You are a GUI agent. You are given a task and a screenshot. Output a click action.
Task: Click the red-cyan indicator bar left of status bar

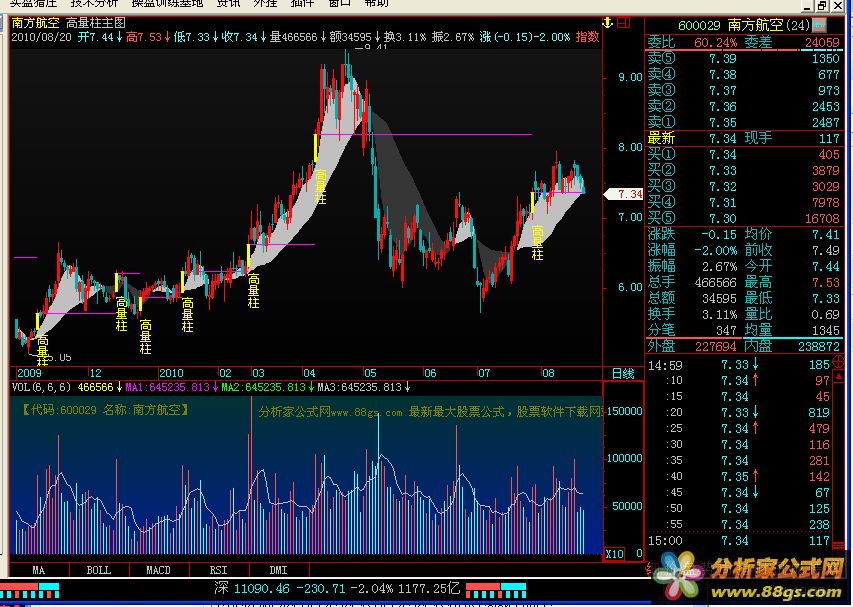29,590
